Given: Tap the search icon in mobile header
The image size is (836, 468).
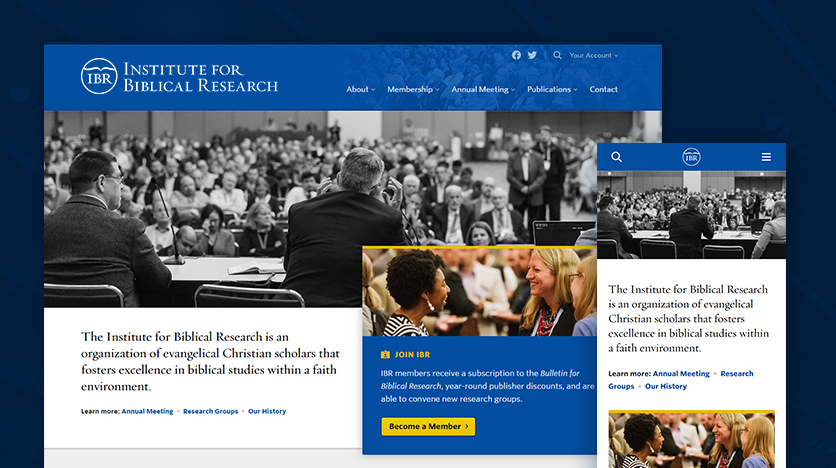Looking at the screenshot, I should click(x=616, y=157).
